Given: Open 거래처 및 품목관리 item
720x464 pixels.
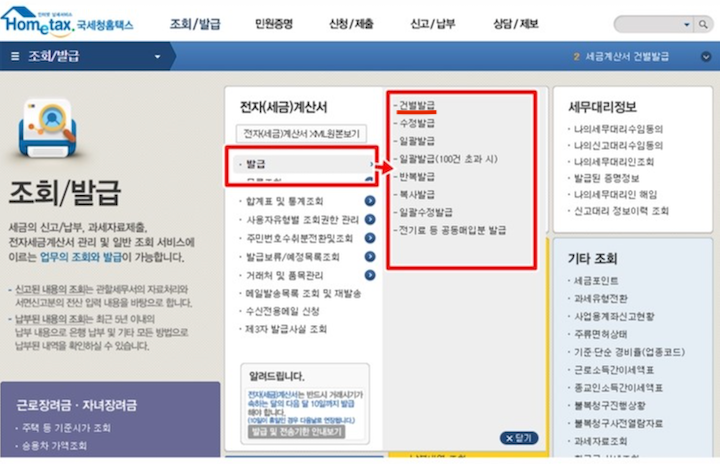Looking at the screenshot, I should tap(284, 276).
